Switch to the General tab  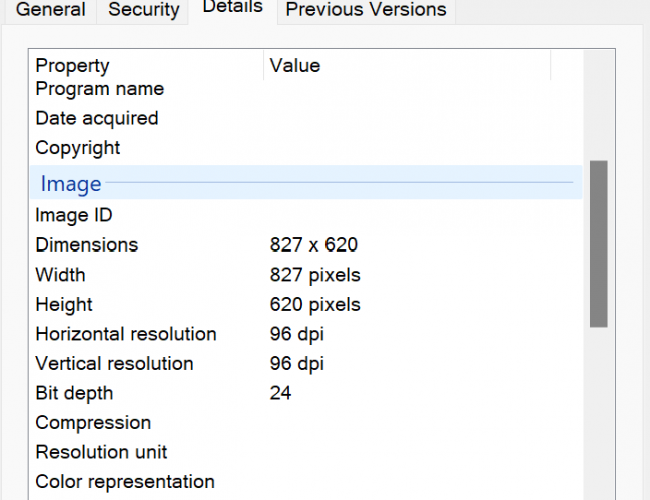click(51, 10)
